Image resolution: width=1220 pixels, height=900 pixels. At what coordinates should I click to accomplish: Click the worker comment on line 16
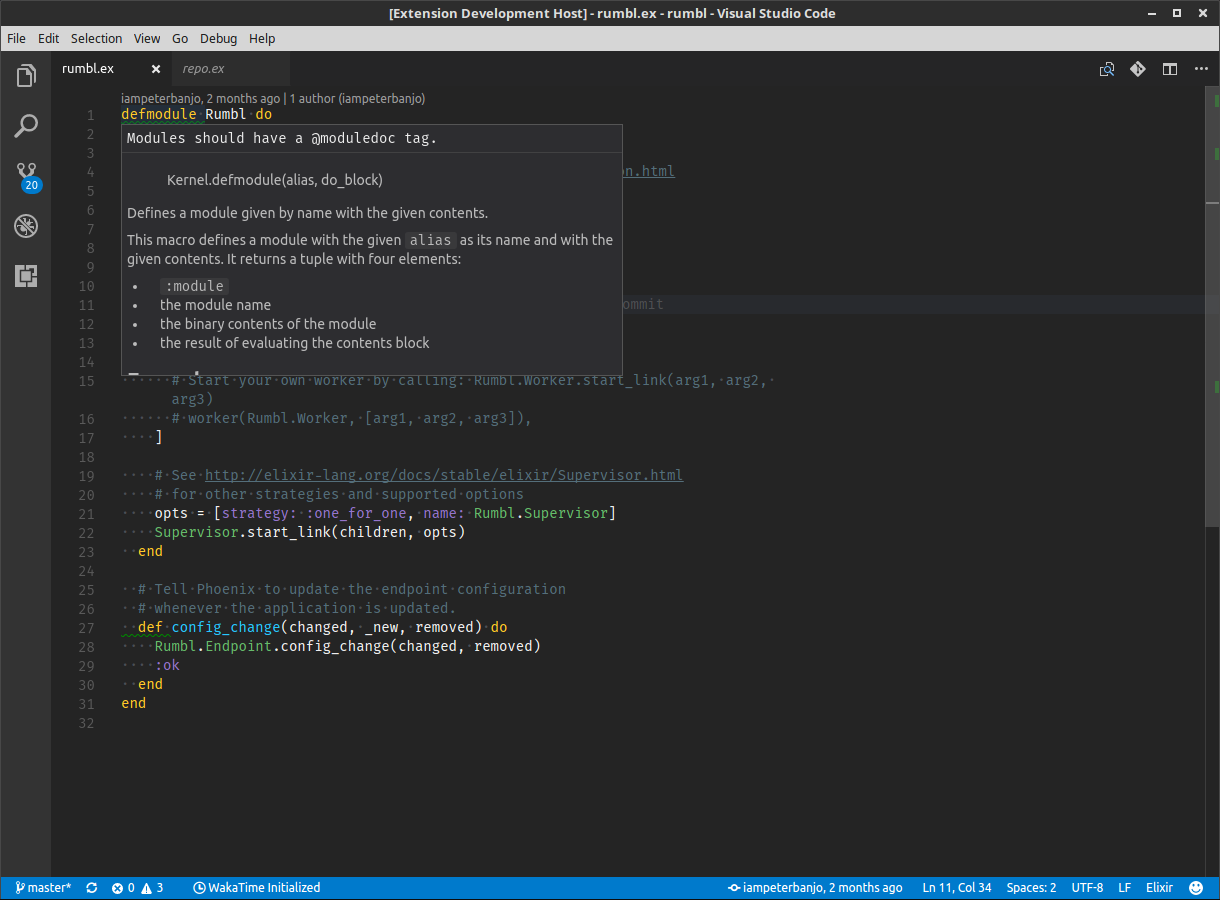point(352,418)
